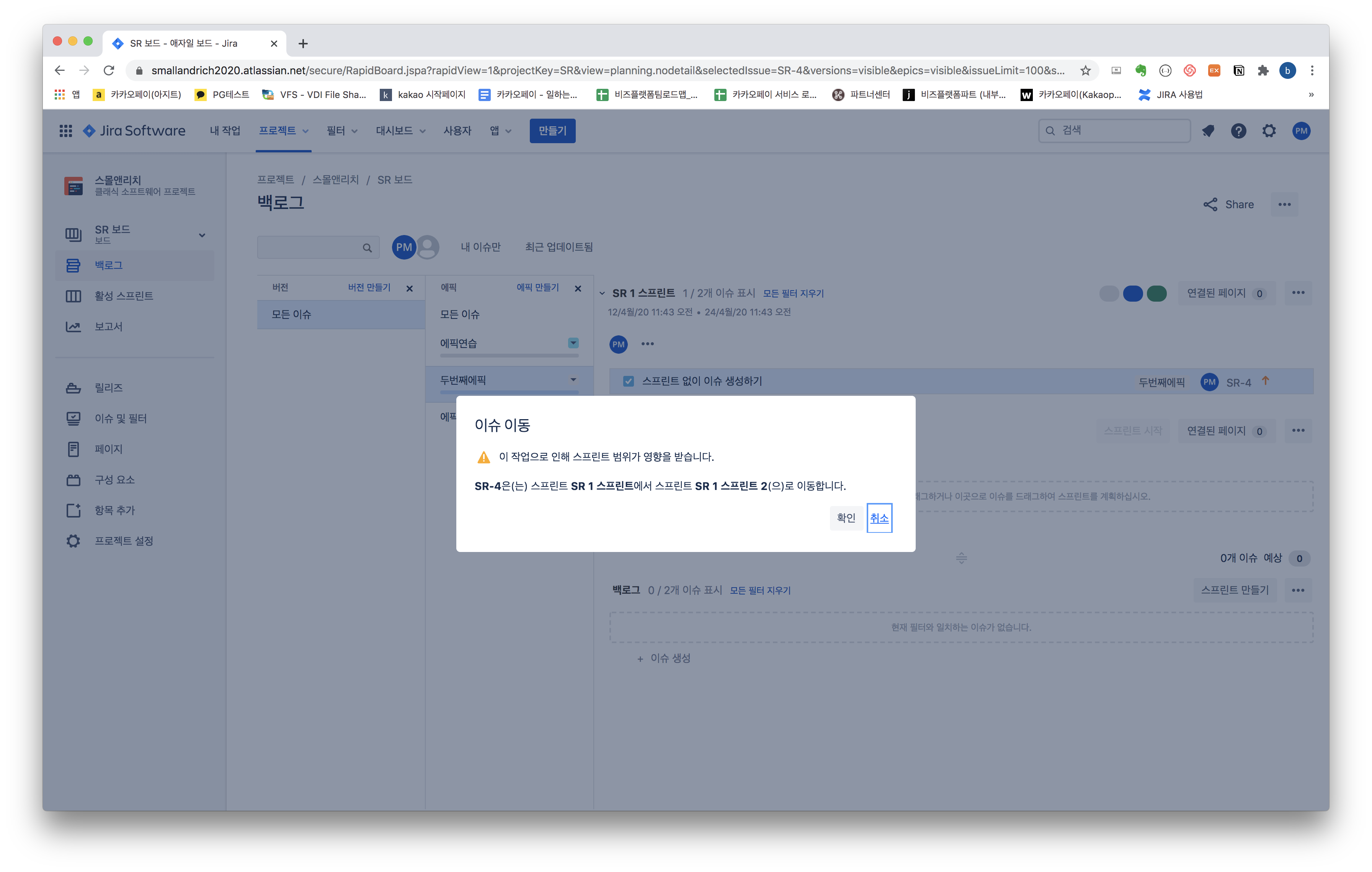Bookmark page with the star icon
Image resolution: width=1372 pixels, height=872 pixels.
point(1085,71)
